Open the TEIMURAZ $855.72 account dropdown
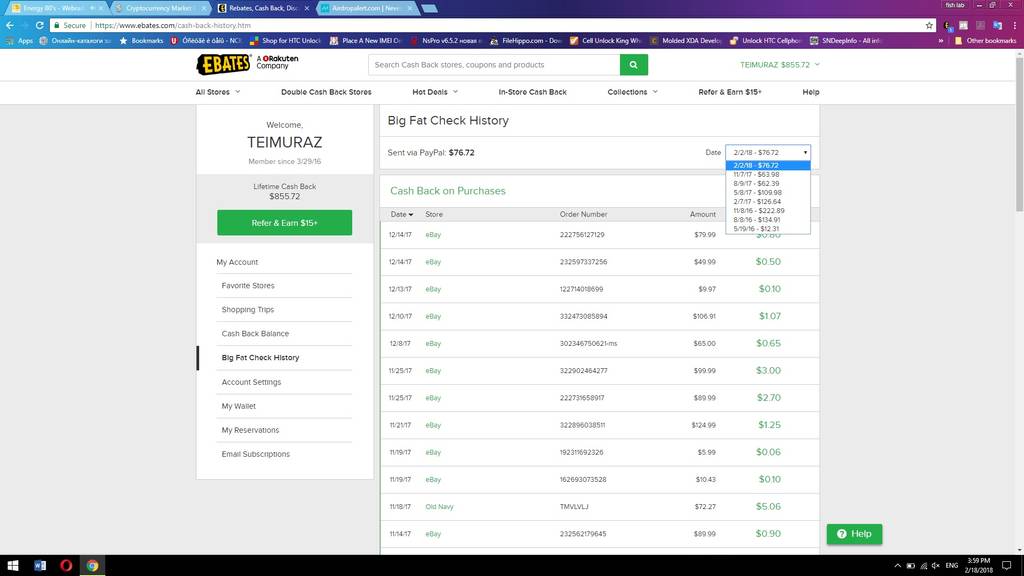 (780, 65)
